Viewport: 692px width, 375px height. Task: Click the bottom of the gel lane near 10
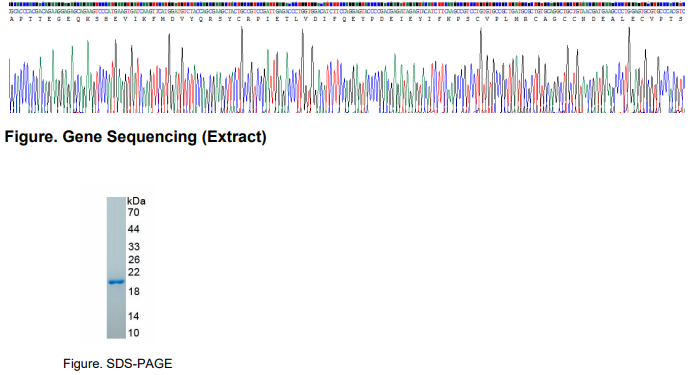[x=116, y=333]
